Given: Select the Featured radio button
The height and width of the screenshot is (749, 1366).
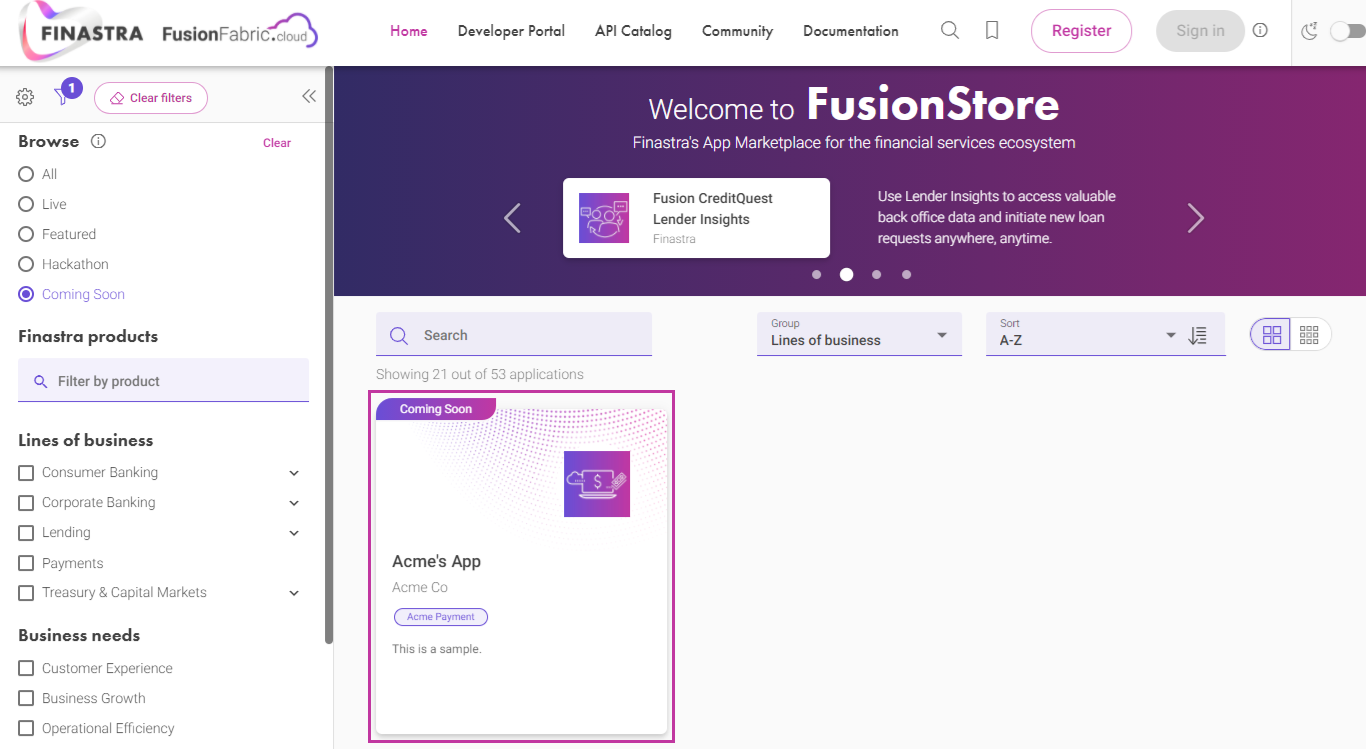Looking at the screenshot, I should pos(26,234).
